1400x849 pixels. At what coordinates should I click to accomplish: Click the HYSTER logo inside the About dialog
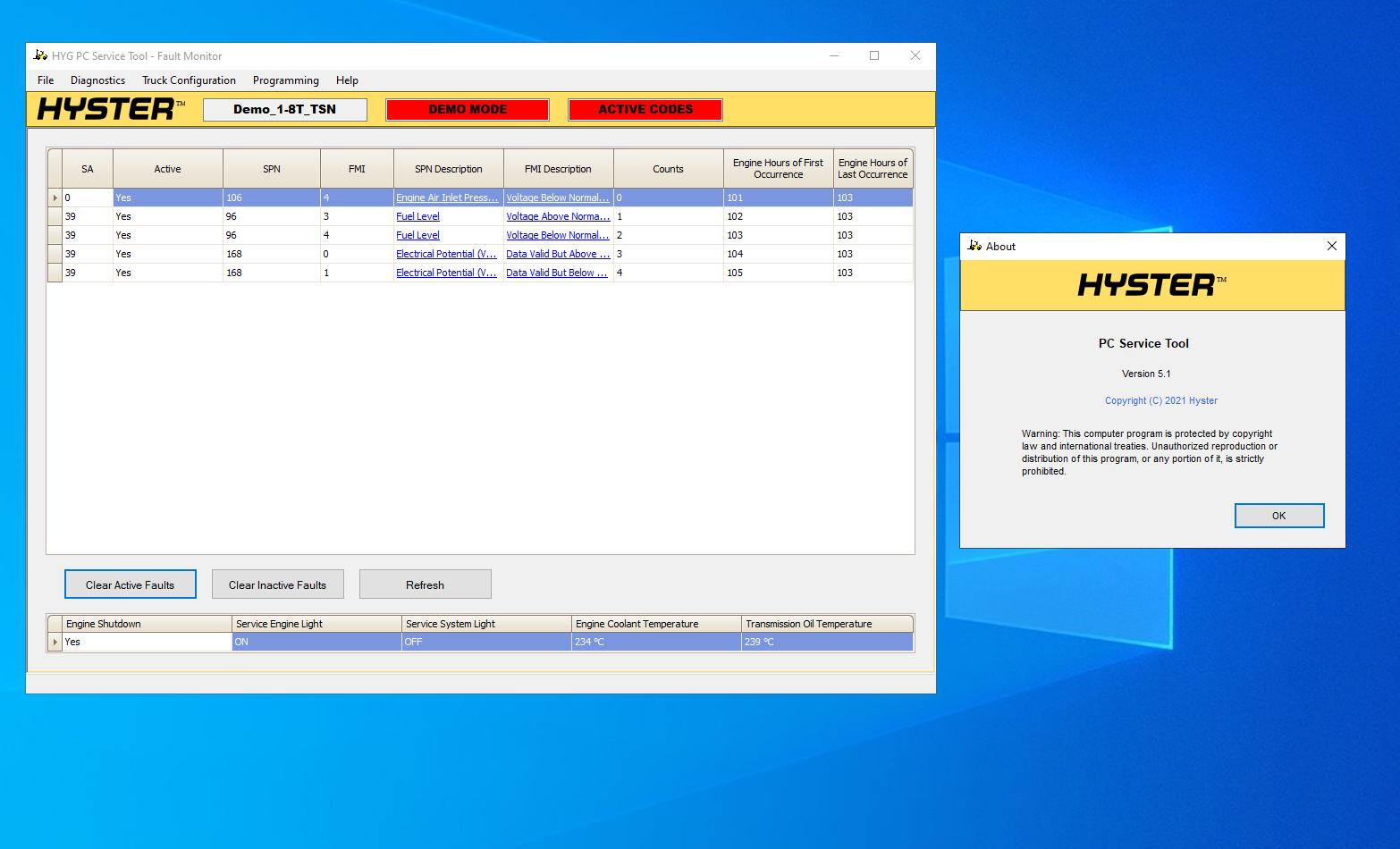click(x=1151, y=284)
